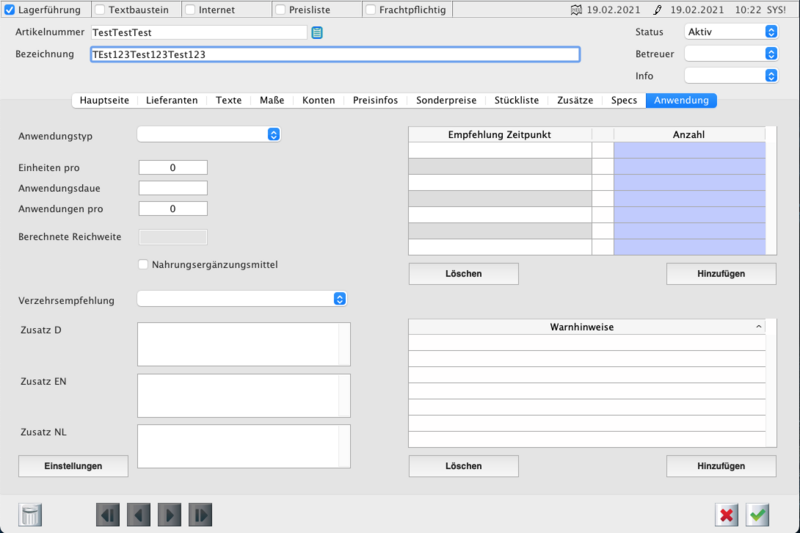The height and width of the screenshot is (533, 800).
Task: Switch to the Hauptseite tab
Action: coord(104,100)
